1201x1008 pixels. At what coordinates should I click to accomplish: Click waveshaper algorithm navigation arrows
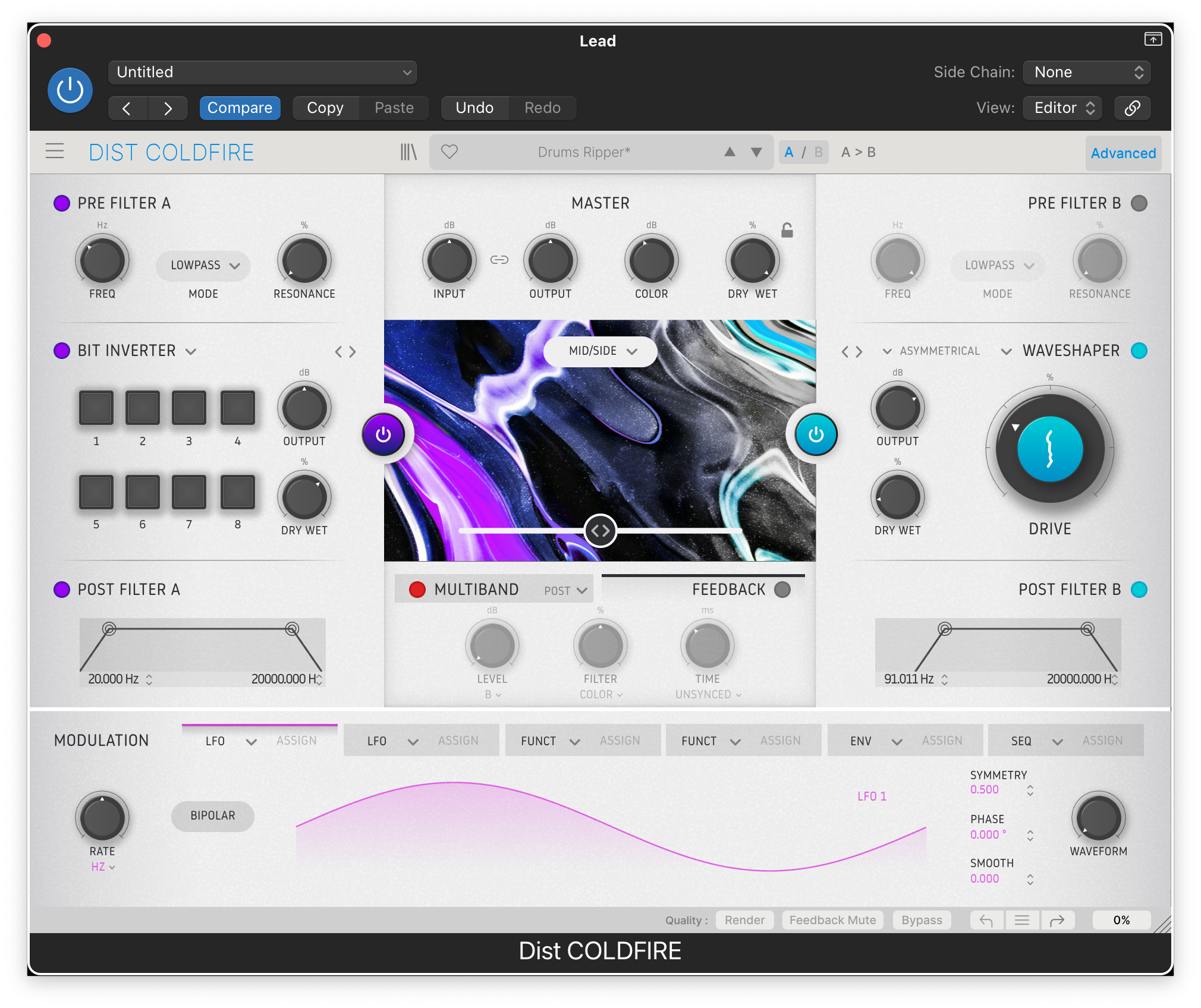[852, 352]
